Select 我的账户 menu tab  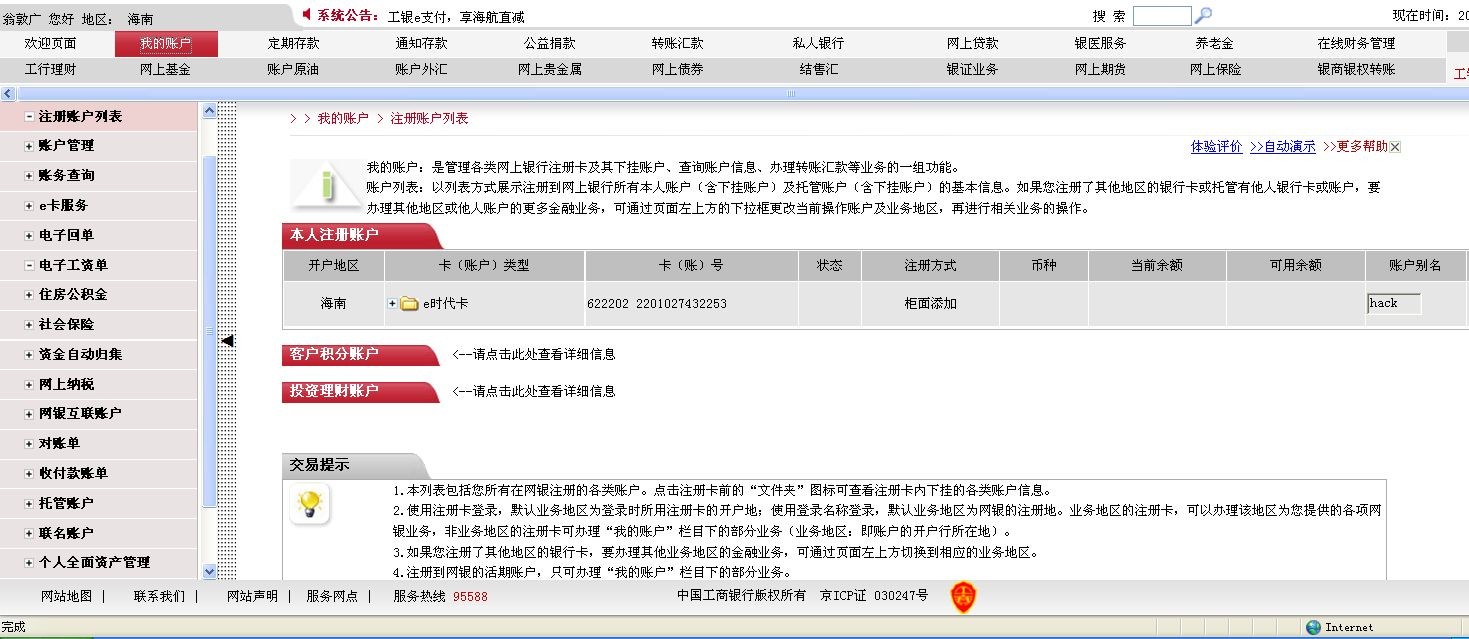point(165,44)
